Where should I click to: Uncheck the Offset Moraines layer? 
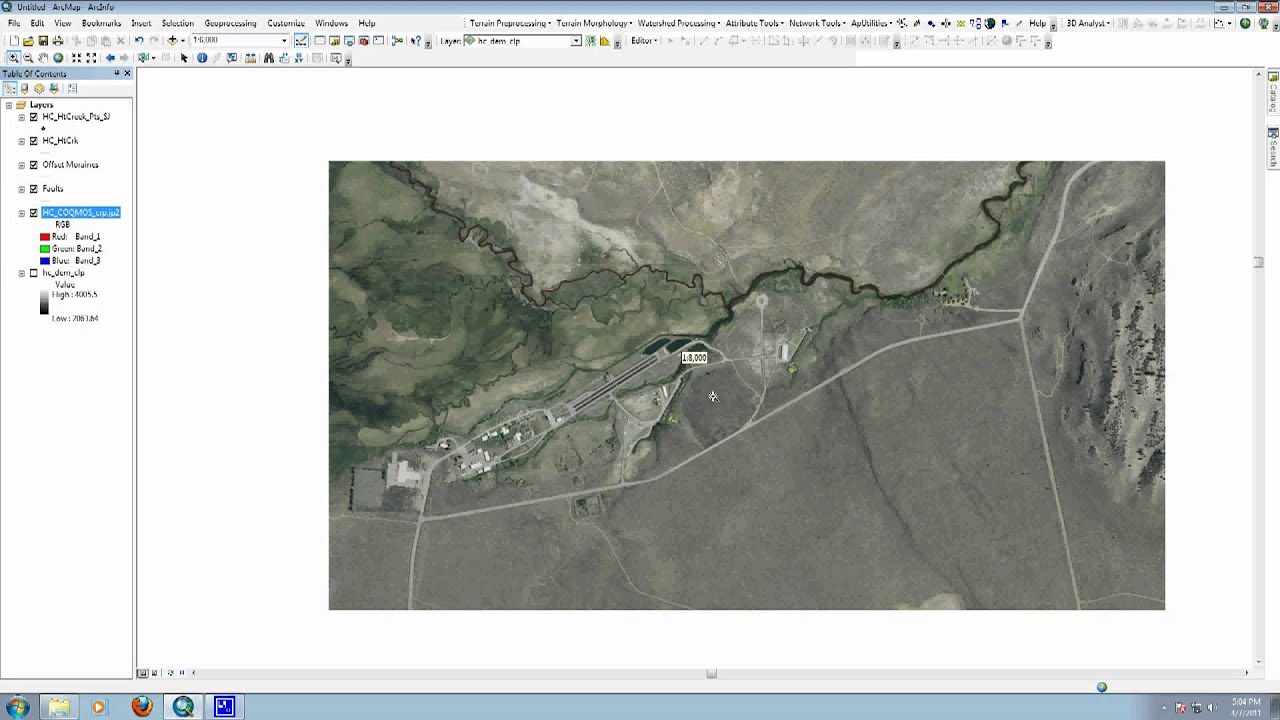34,165
